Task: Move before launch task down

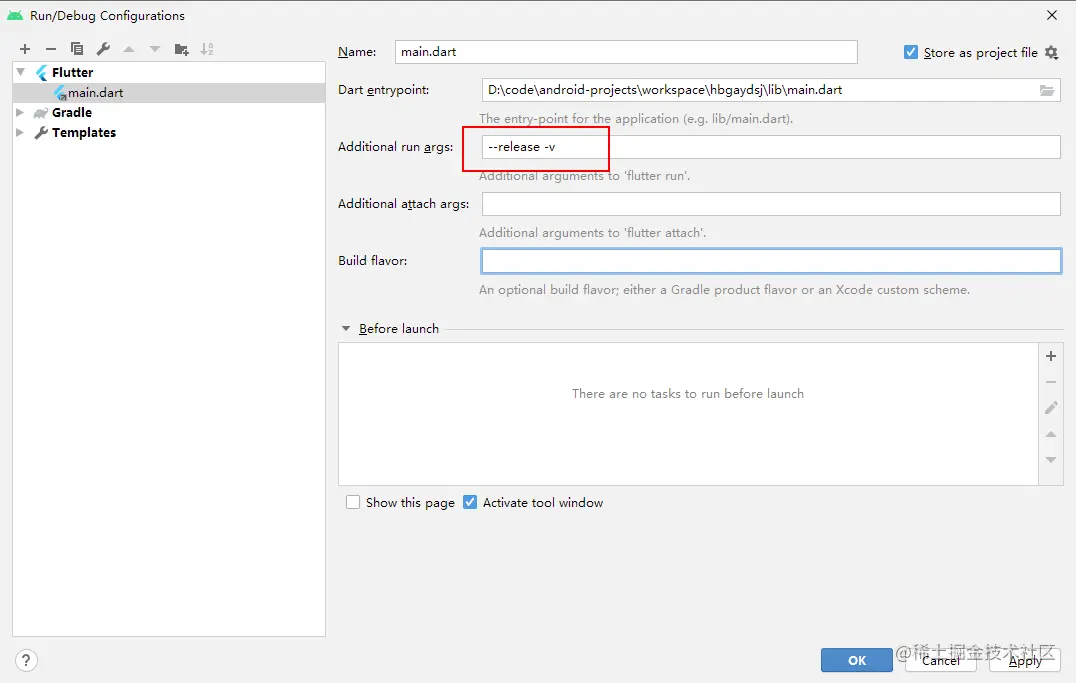Action: (x=1051, y=460)
